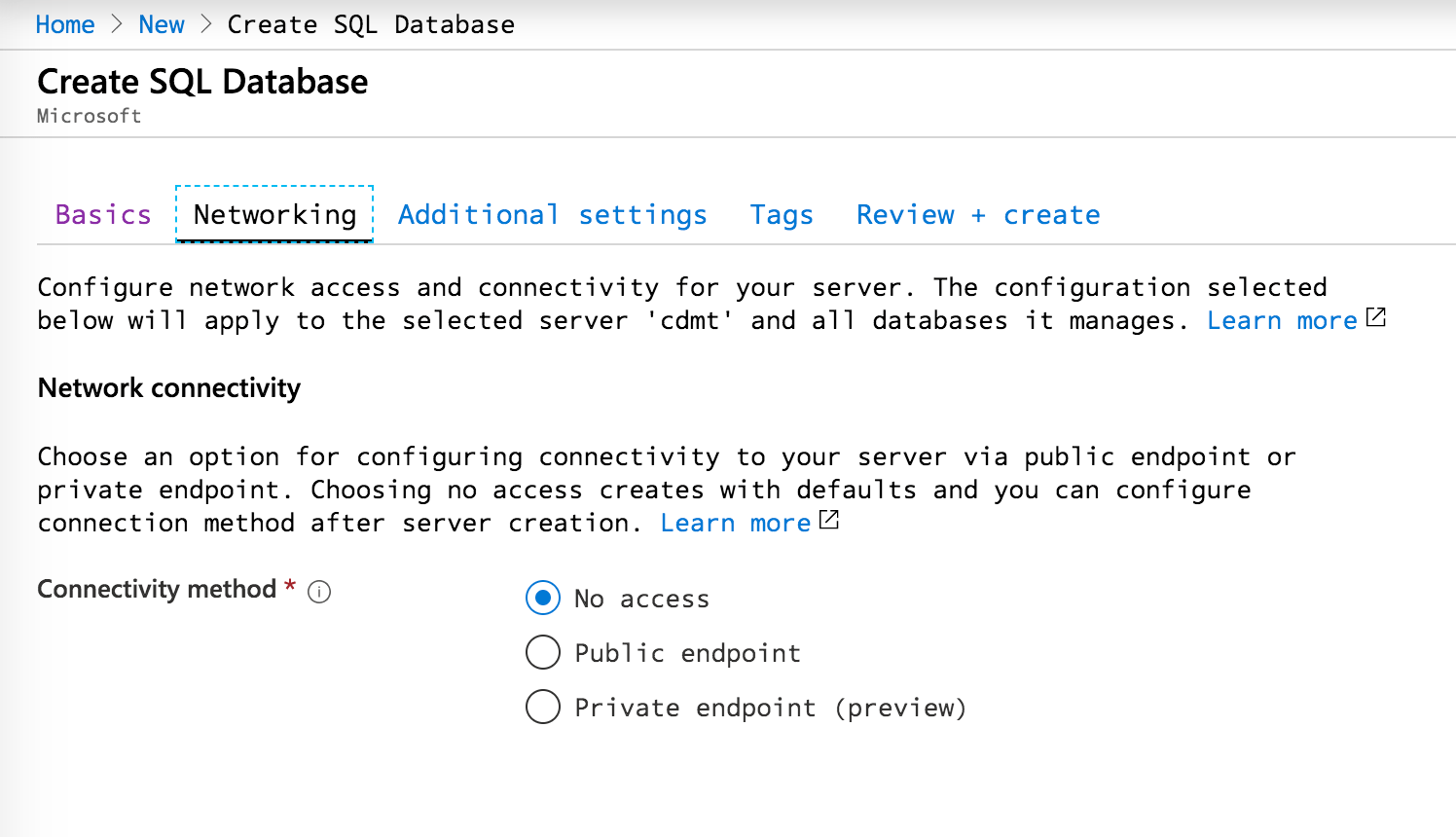Screen dimensions: 1456x837
Task: Switch to the Basics tab
Action: point(102,214)
